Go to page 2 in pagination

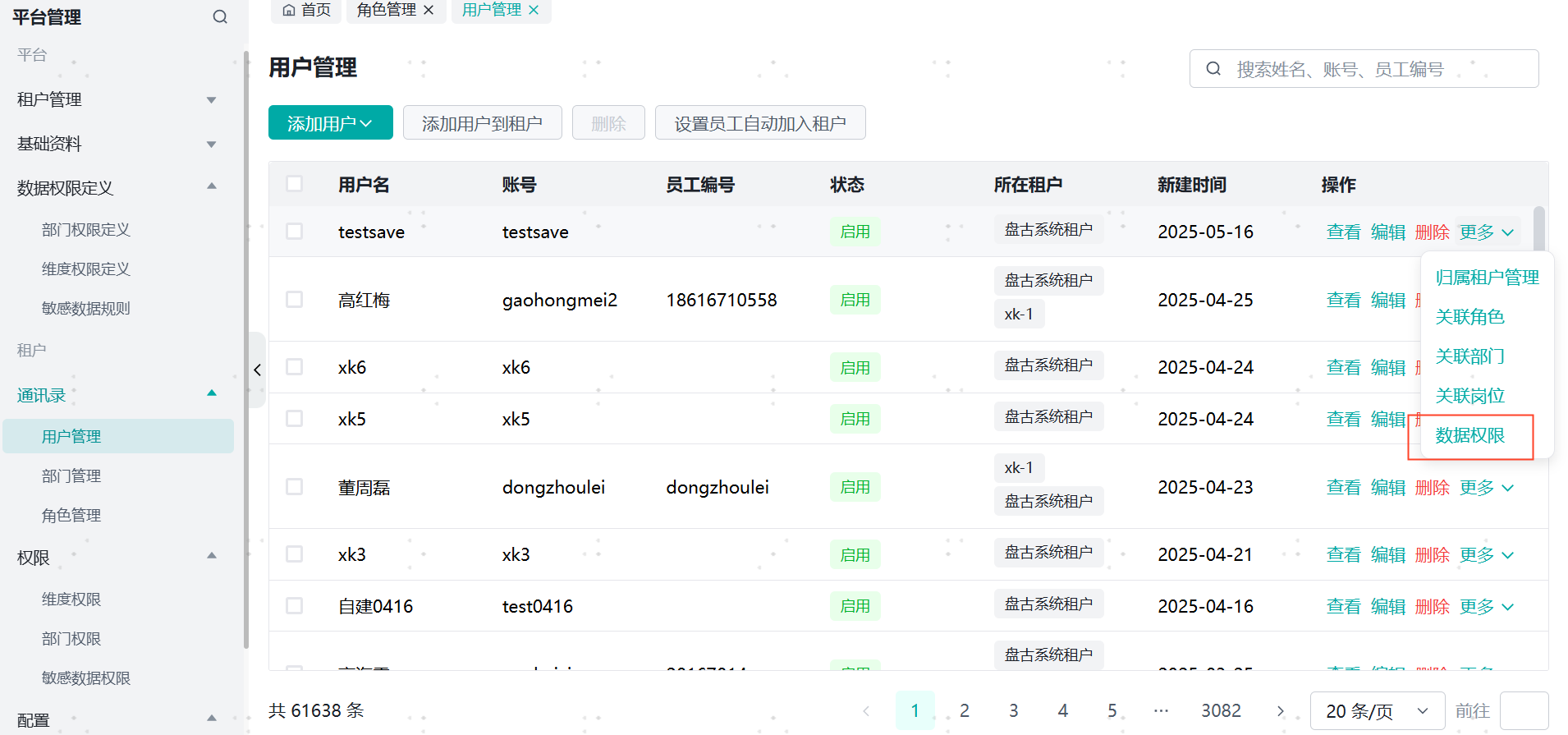pos(965,711)
